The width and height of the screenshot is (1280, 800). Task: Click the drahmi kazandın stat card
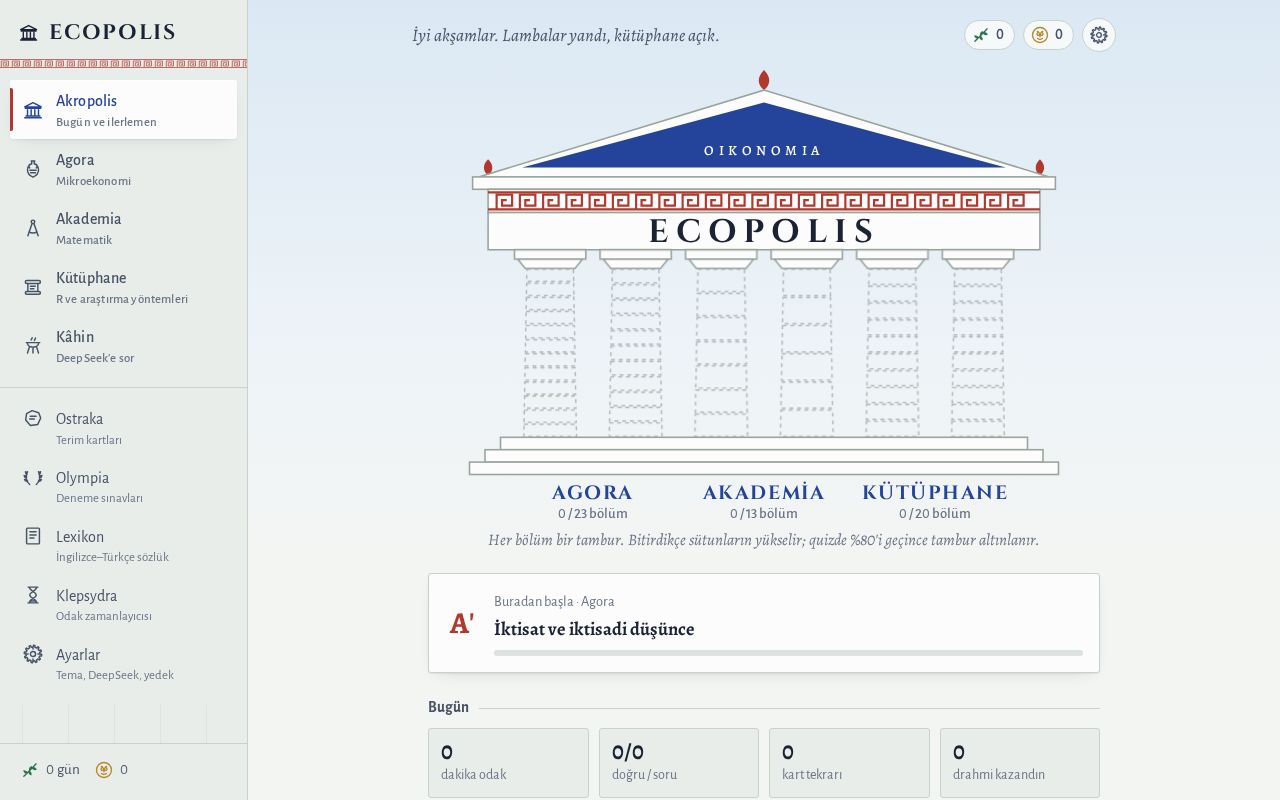[1020, 763]
